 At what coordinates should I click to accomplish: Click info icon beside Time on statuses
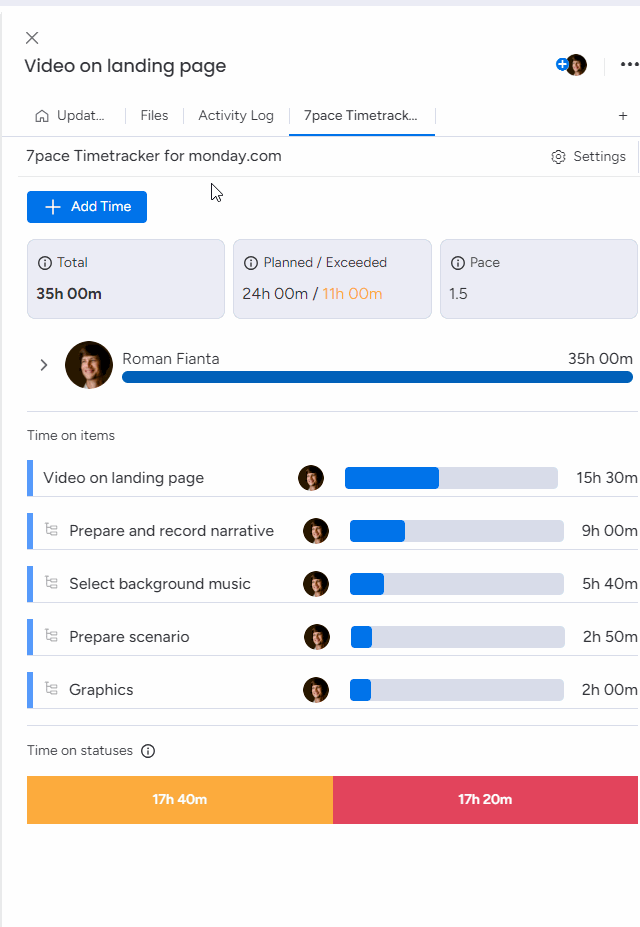click(x=148, y=751)
